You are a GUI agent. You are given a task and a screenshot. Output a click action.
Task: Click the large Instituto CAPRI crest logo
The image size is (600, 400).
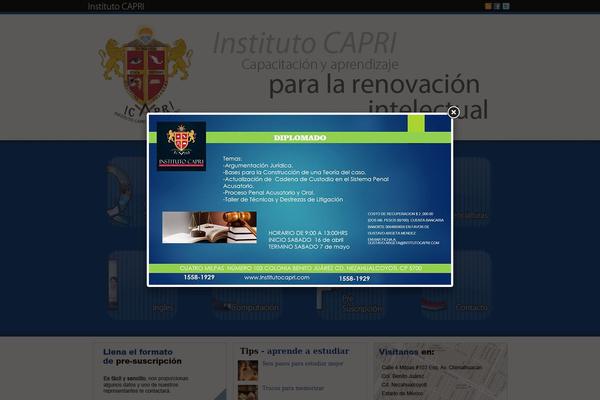tap(145, 73)
